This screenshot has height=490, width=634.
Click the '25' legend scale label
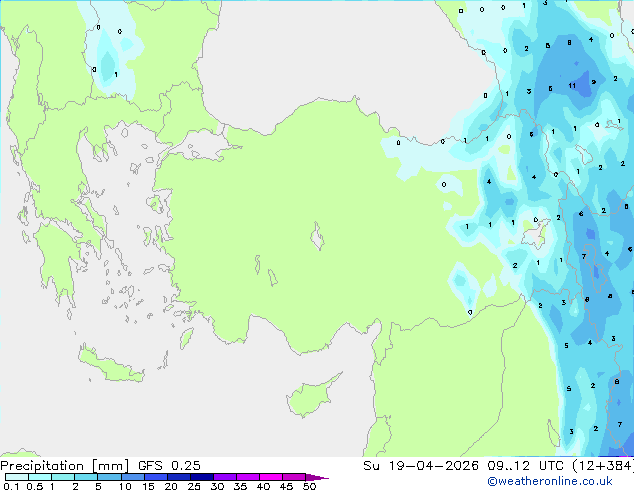(194, 486)
